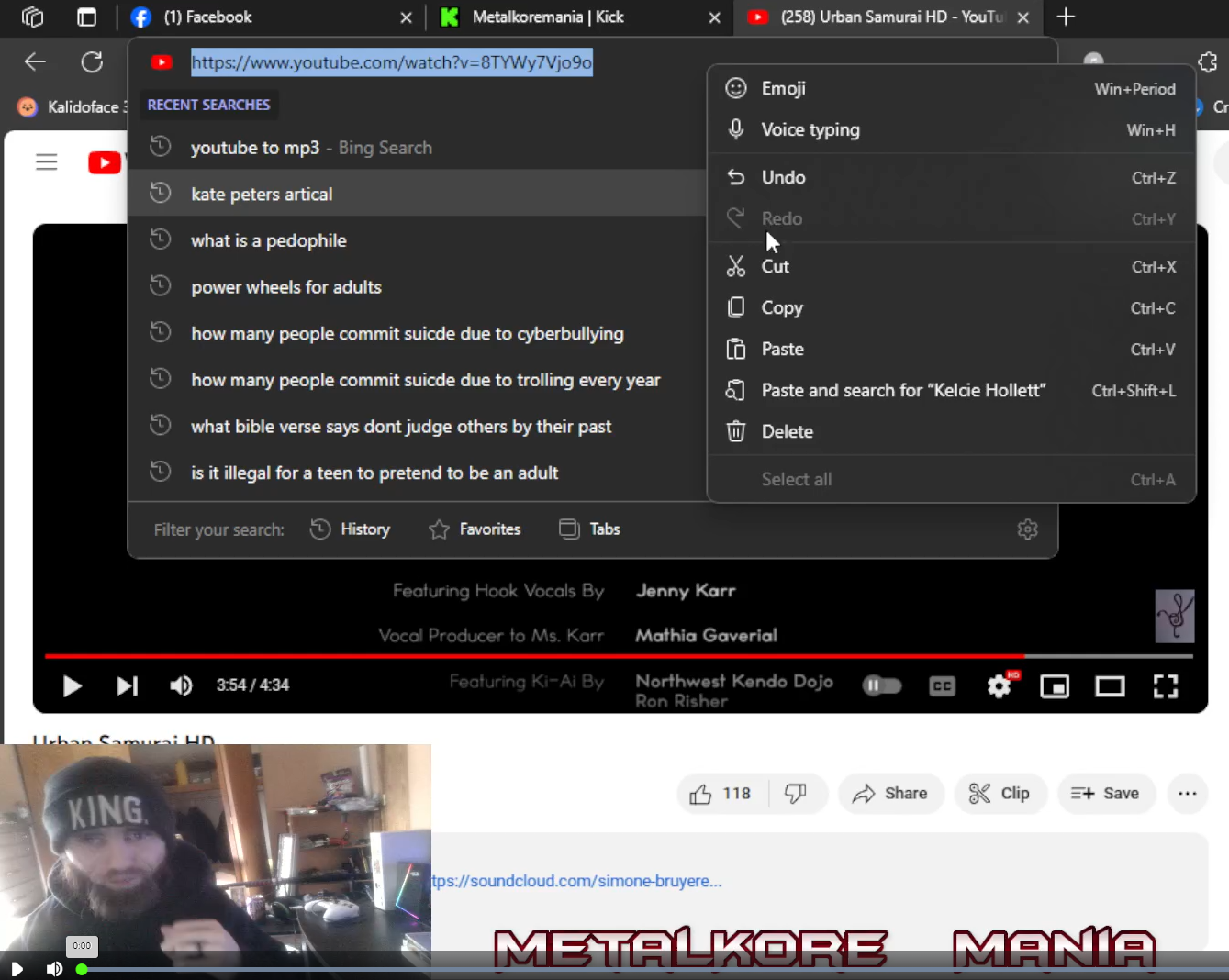Open Kalidoface bookmark

73,107
